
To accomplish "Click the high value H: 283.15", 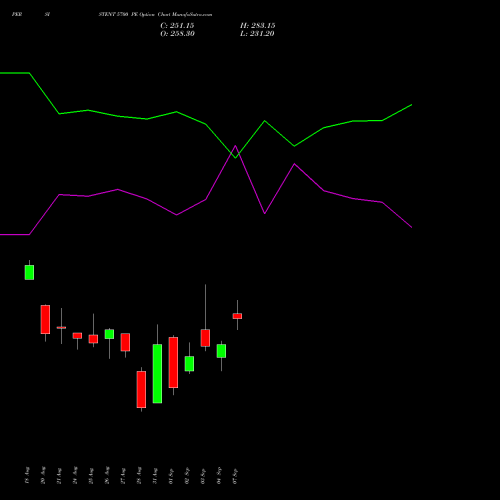I will [258, 26].
